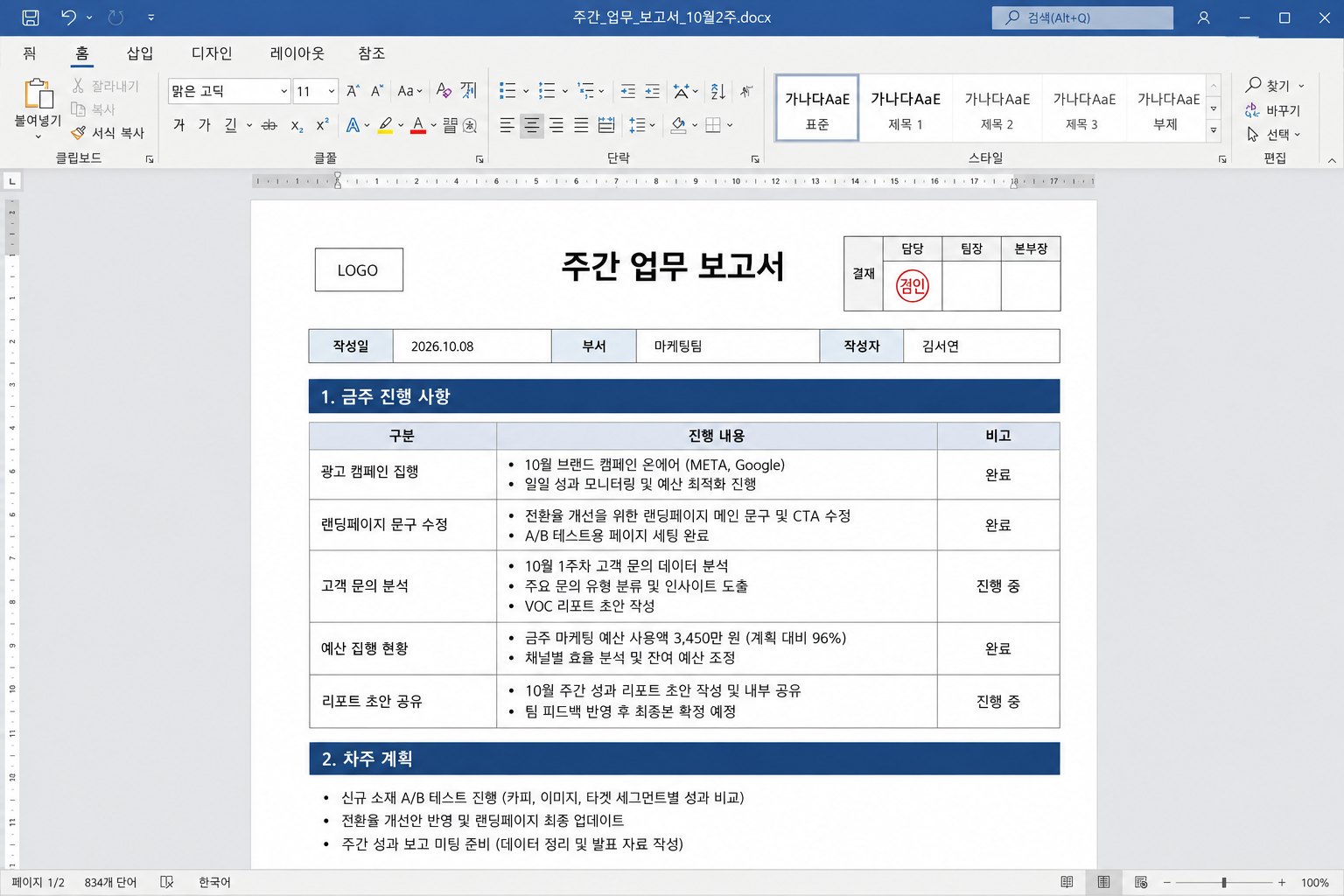Screen dimensions: 1344x896
Task: Apply superscript formatting
Action: click(323, 125)
